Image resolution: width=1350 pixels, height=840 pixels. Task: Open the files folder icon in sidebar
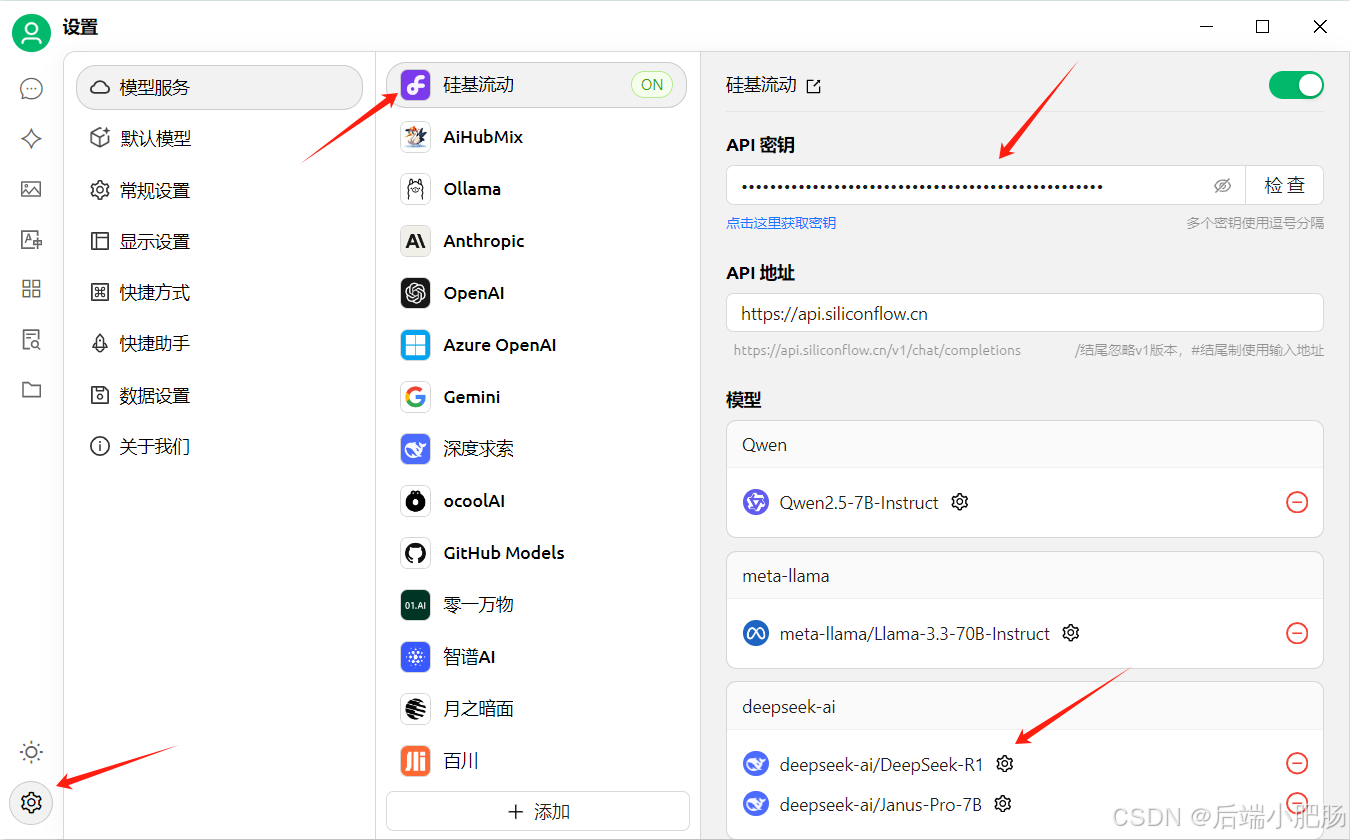pos(31,390)
